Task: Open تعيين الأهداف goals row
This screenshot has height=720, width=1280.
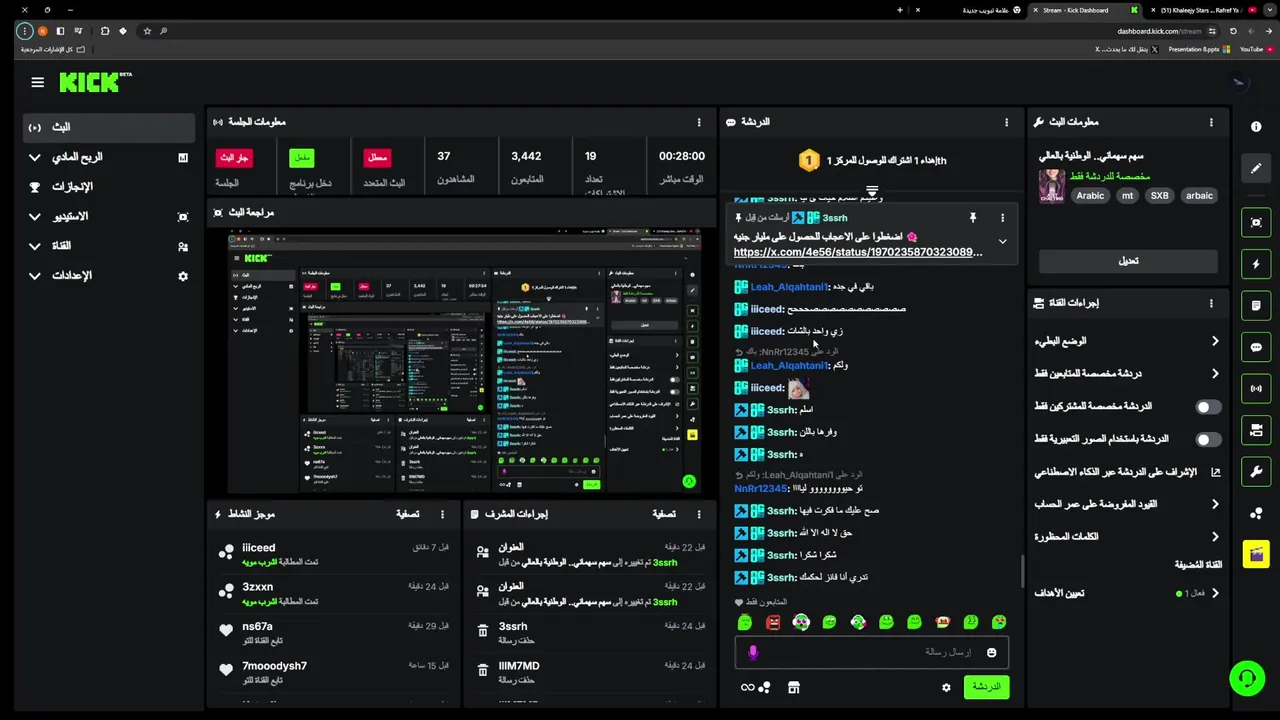Action: 1128,593
